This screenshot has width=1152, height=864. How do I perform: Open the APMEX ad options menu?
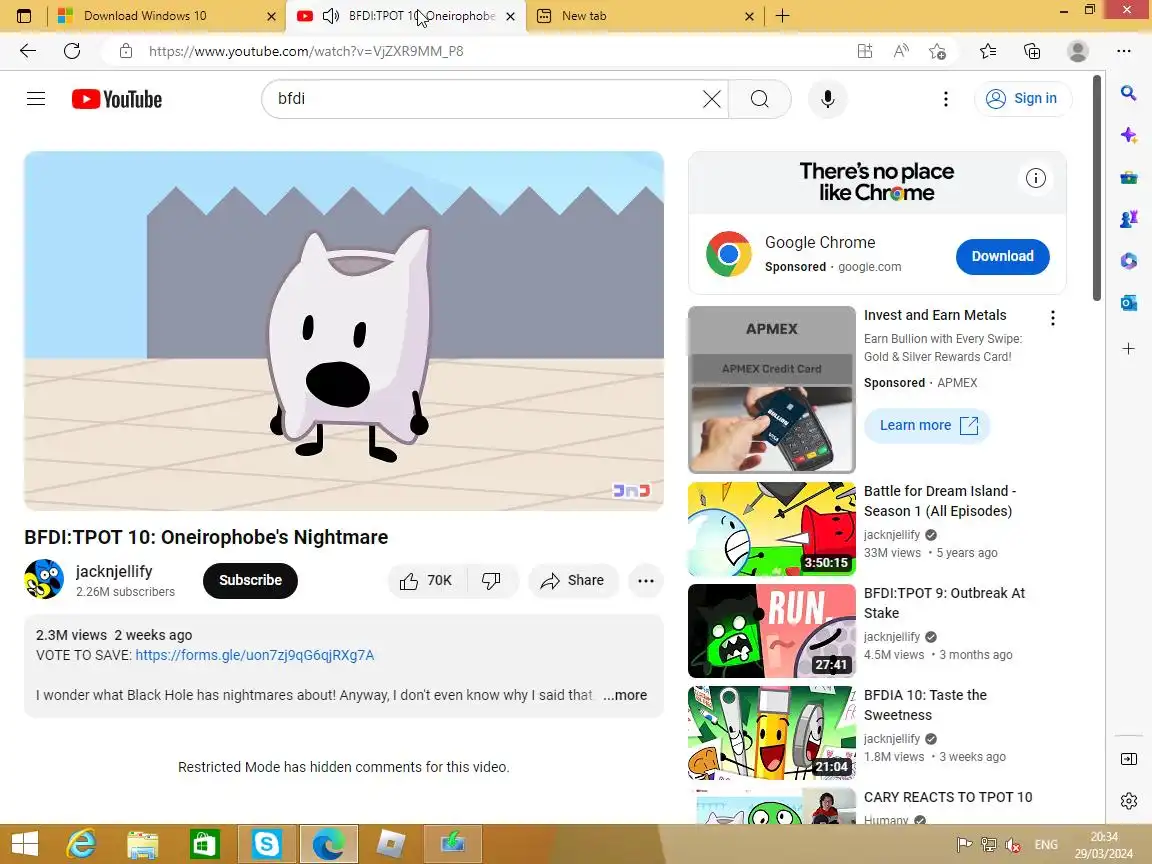(x=1053, y=317)
